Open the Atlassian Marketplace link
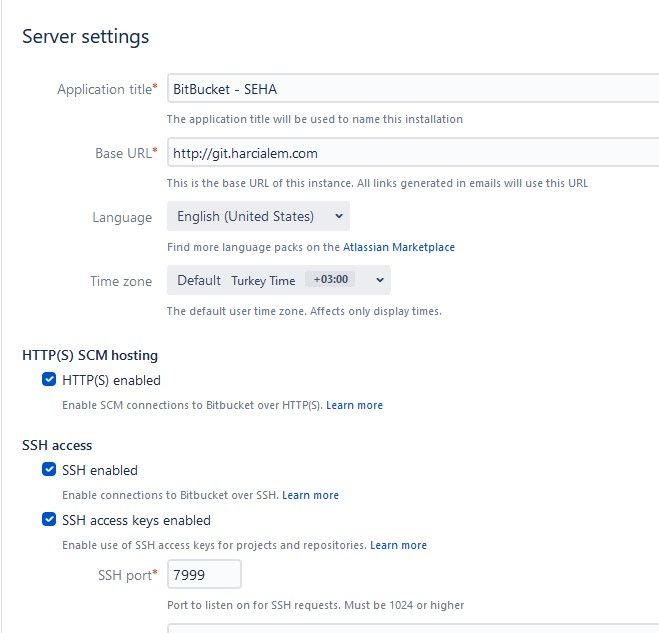 point(399,247)
